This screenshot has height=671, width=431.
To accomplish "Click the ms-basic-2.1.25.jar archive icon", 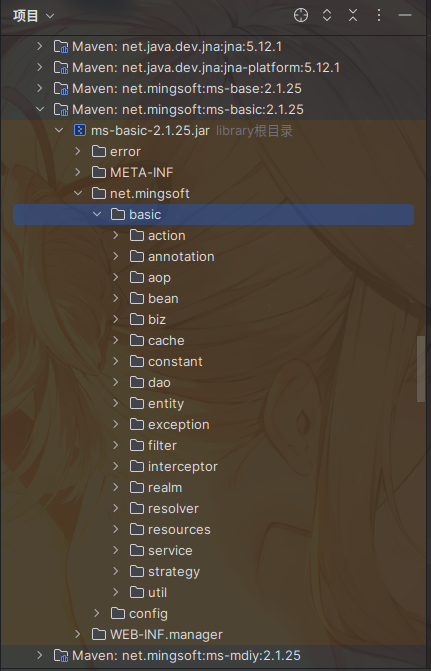I will [x=80, y=130].
